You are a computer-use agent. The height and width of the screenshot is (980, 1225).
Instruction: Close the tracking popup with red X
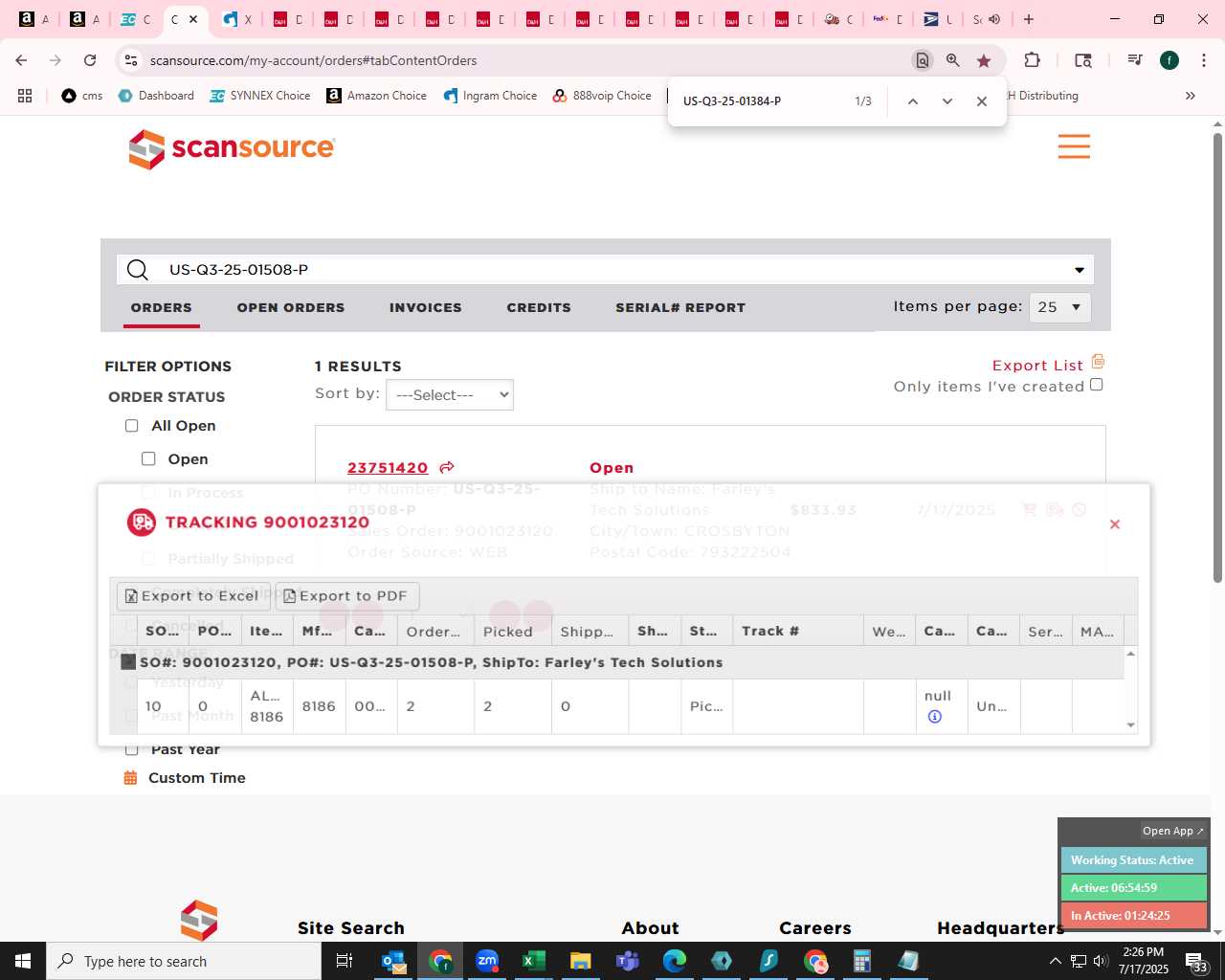1114,524
